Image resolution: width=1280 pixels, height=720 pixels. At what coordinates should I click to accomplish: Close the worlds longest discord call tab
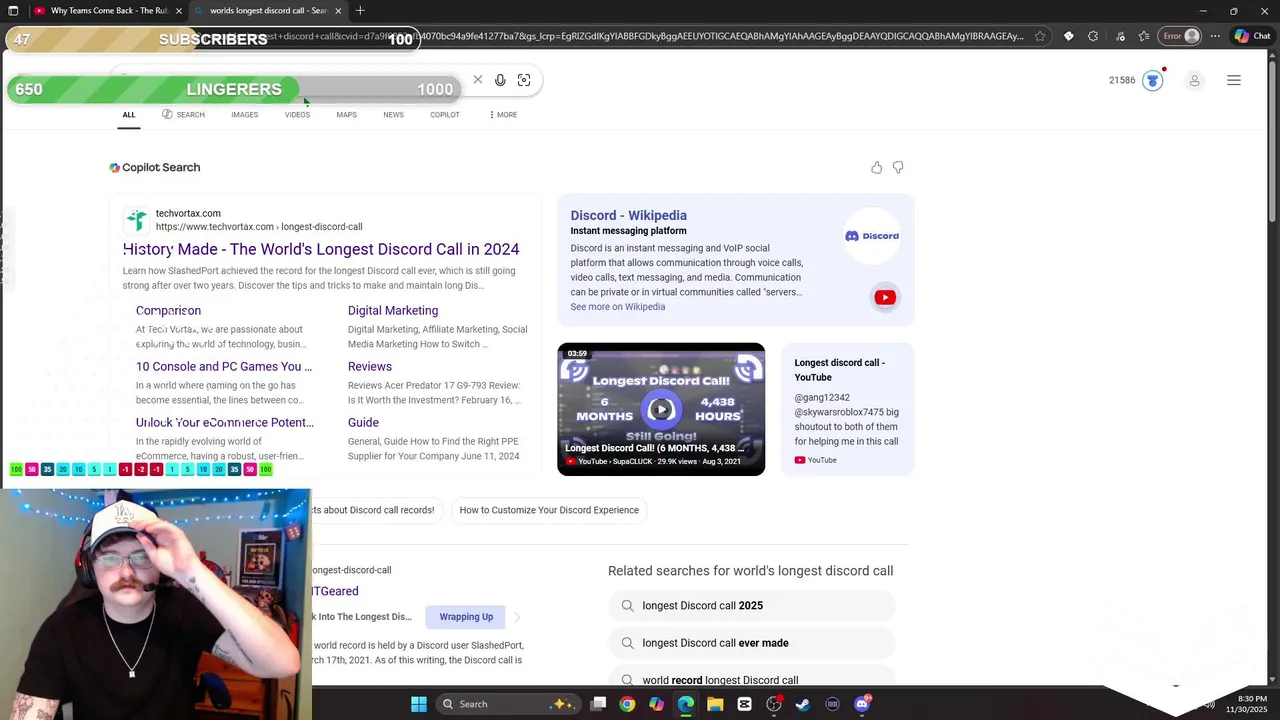[338, 11]
